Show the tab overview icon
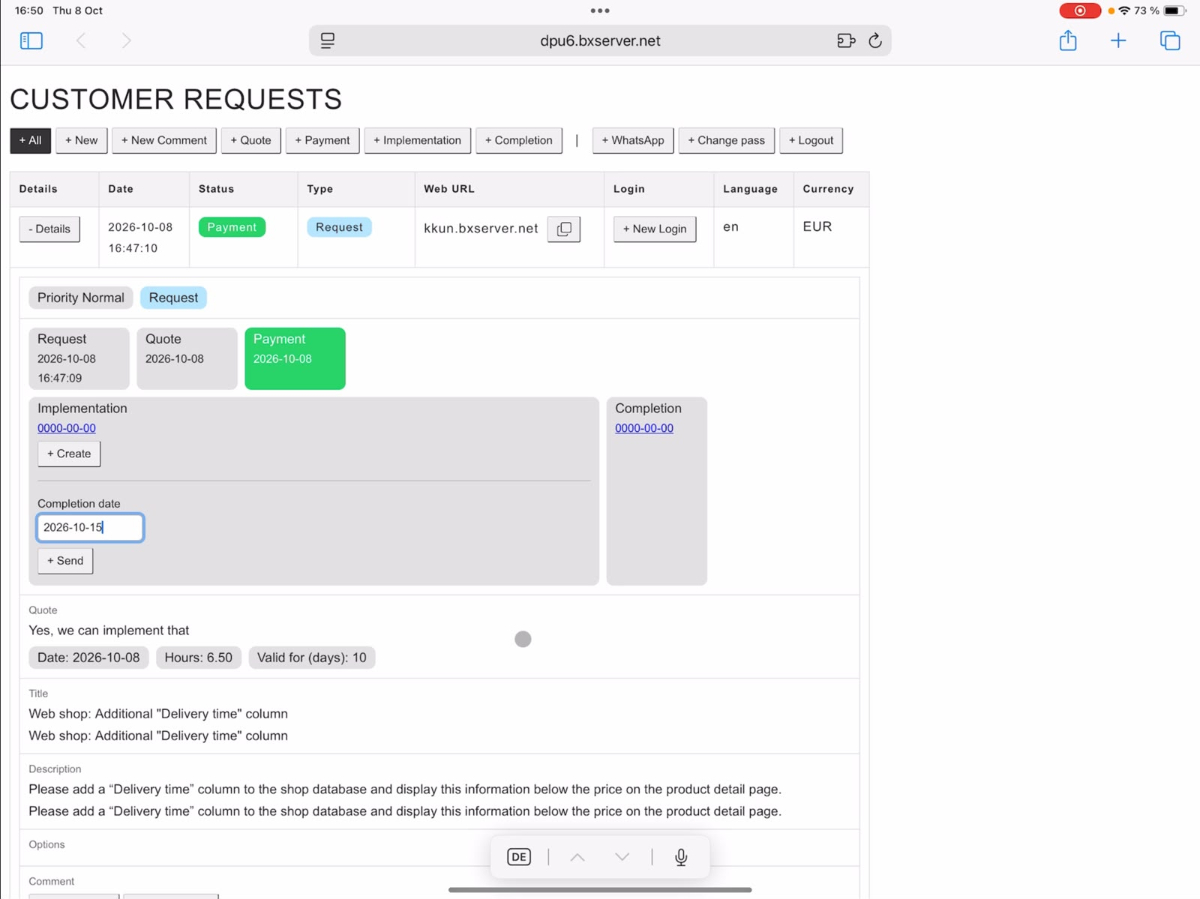This screenshot has width=1200, height=899. (1170, 41)
